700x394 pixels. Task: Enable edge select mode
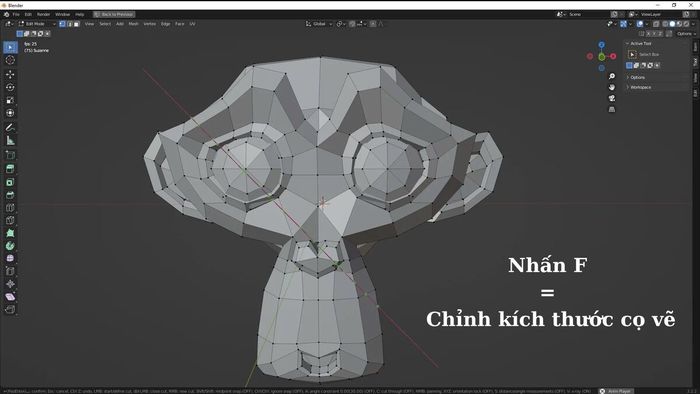point(70,24)
